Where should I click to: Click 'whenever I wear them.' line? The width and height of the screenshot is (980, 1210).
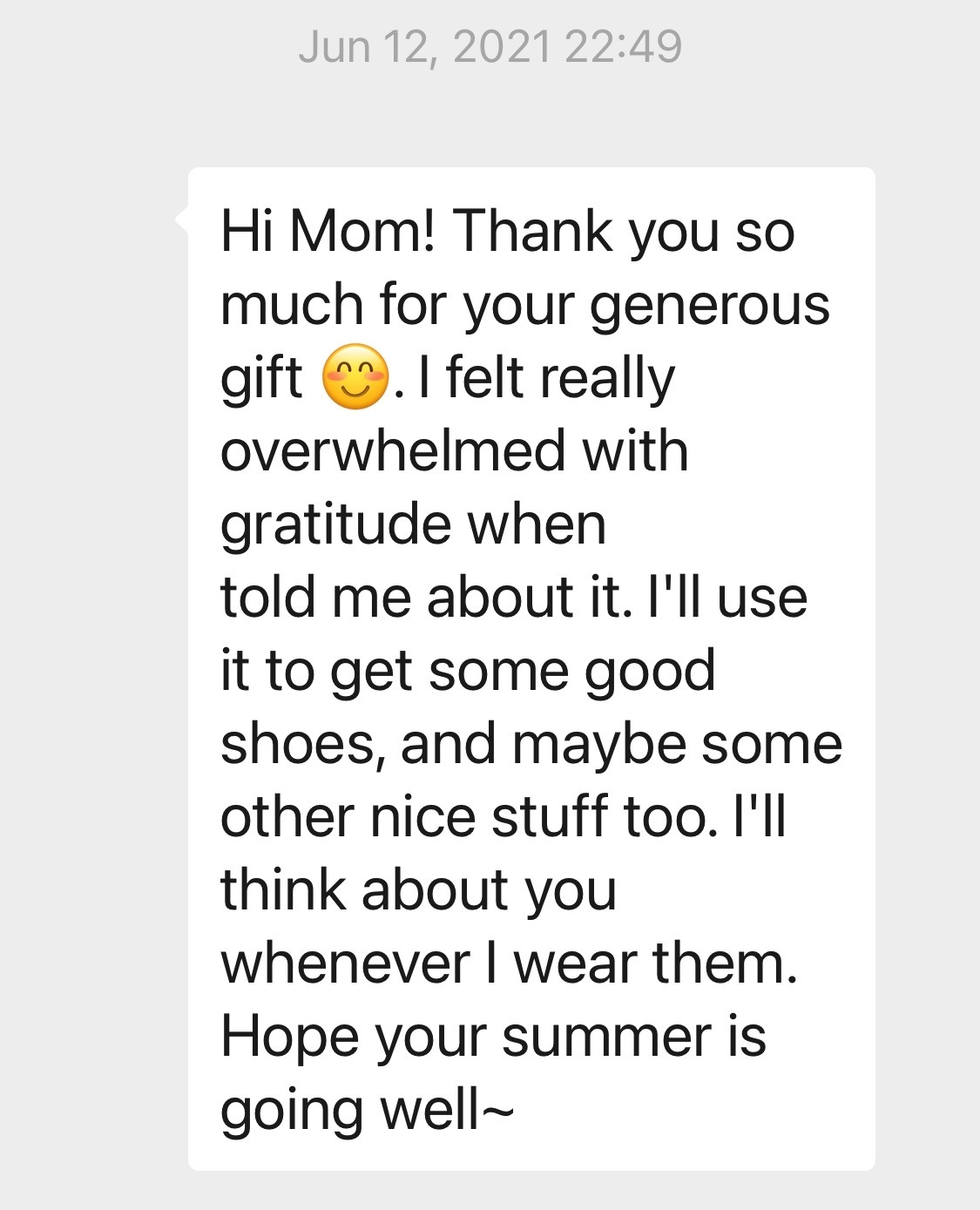pos(510,963)
